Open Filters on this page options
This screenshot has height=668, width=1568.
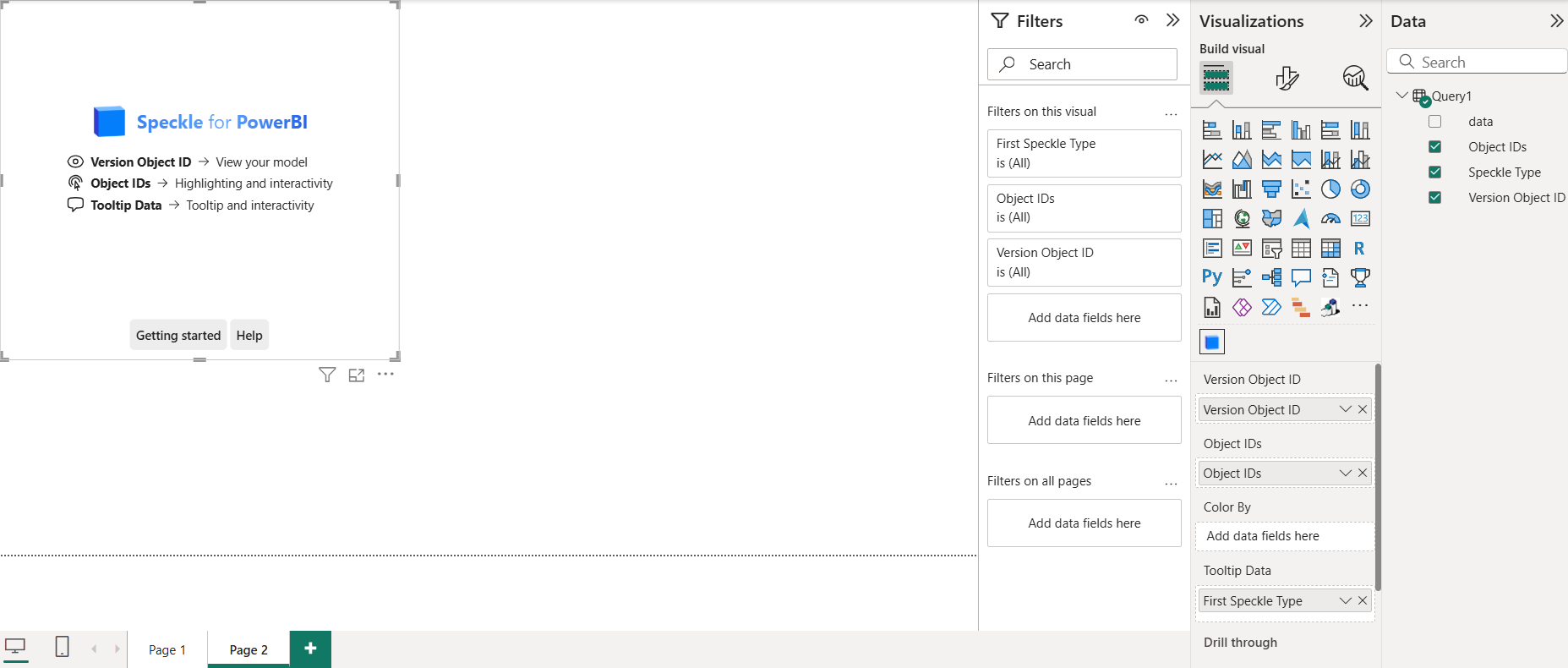[1171, 380]
